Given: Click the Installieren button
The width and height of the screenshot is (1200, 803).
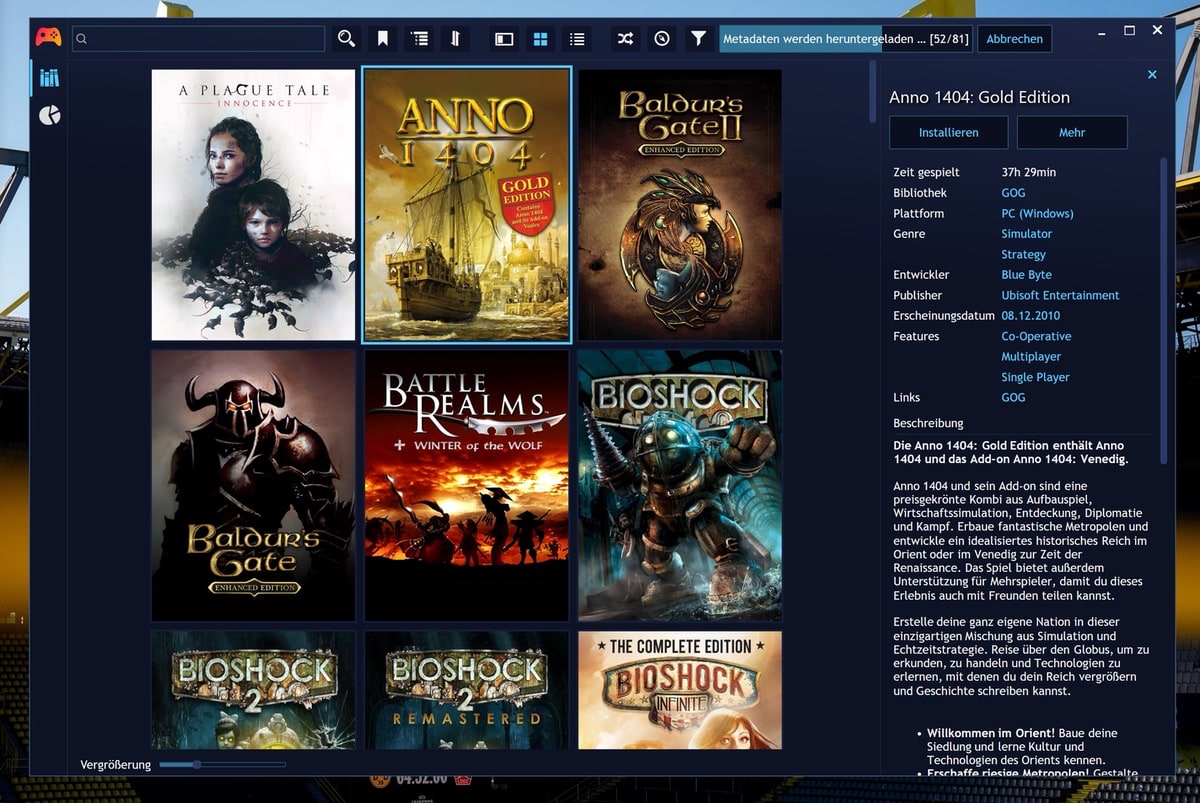Looking at the screenshot, I should 948,132.
